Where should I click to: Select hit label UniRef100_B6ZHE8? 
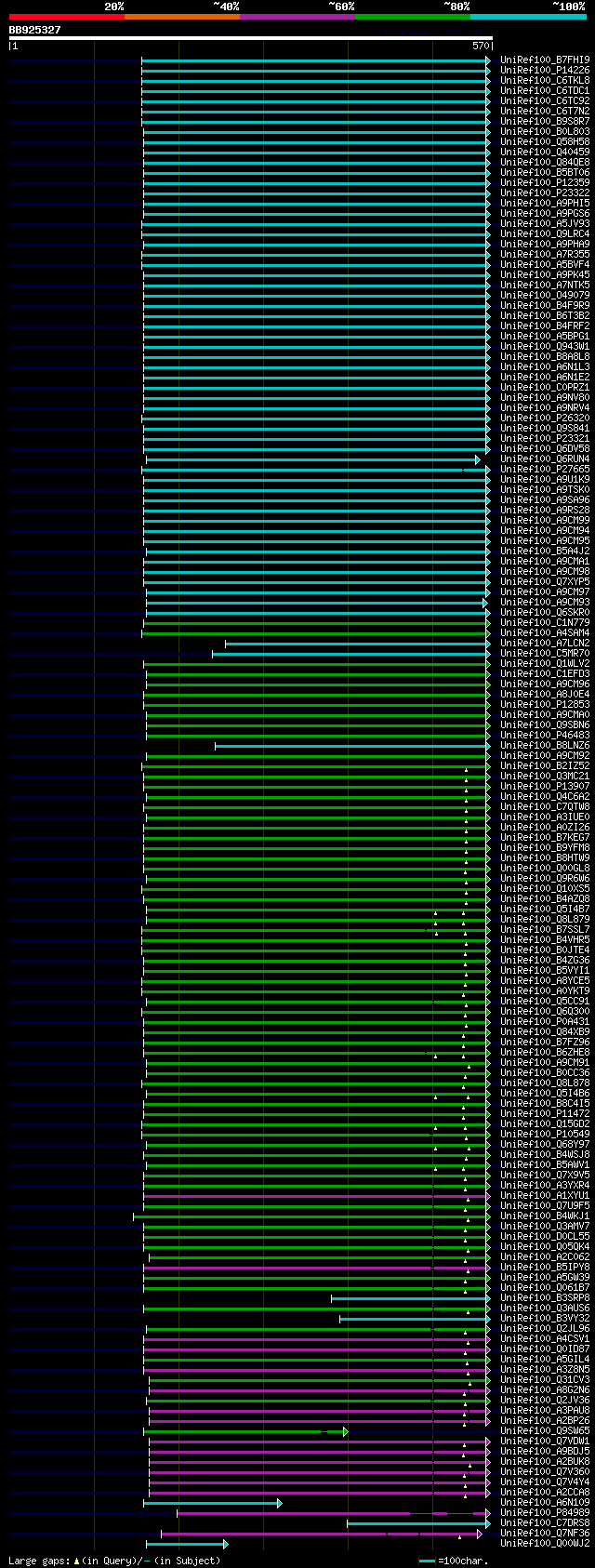coord(545,1052)
